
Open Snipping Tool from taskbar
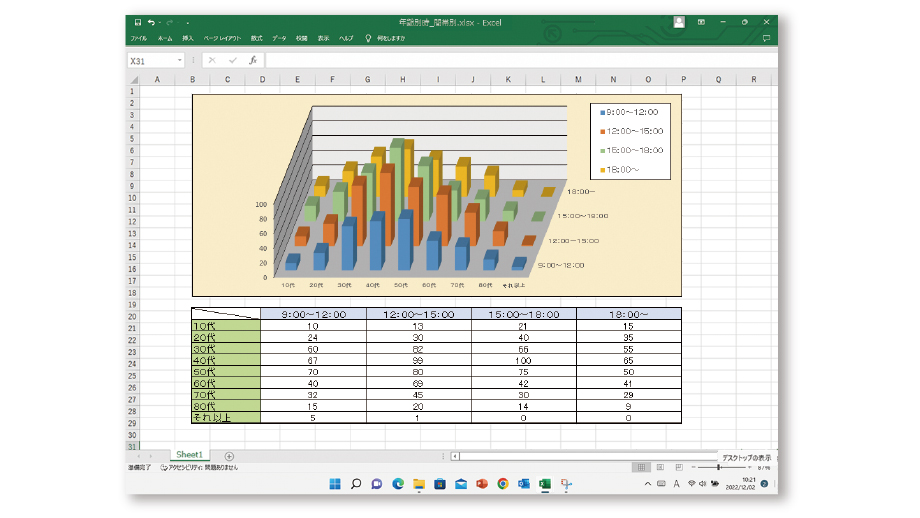566,484
